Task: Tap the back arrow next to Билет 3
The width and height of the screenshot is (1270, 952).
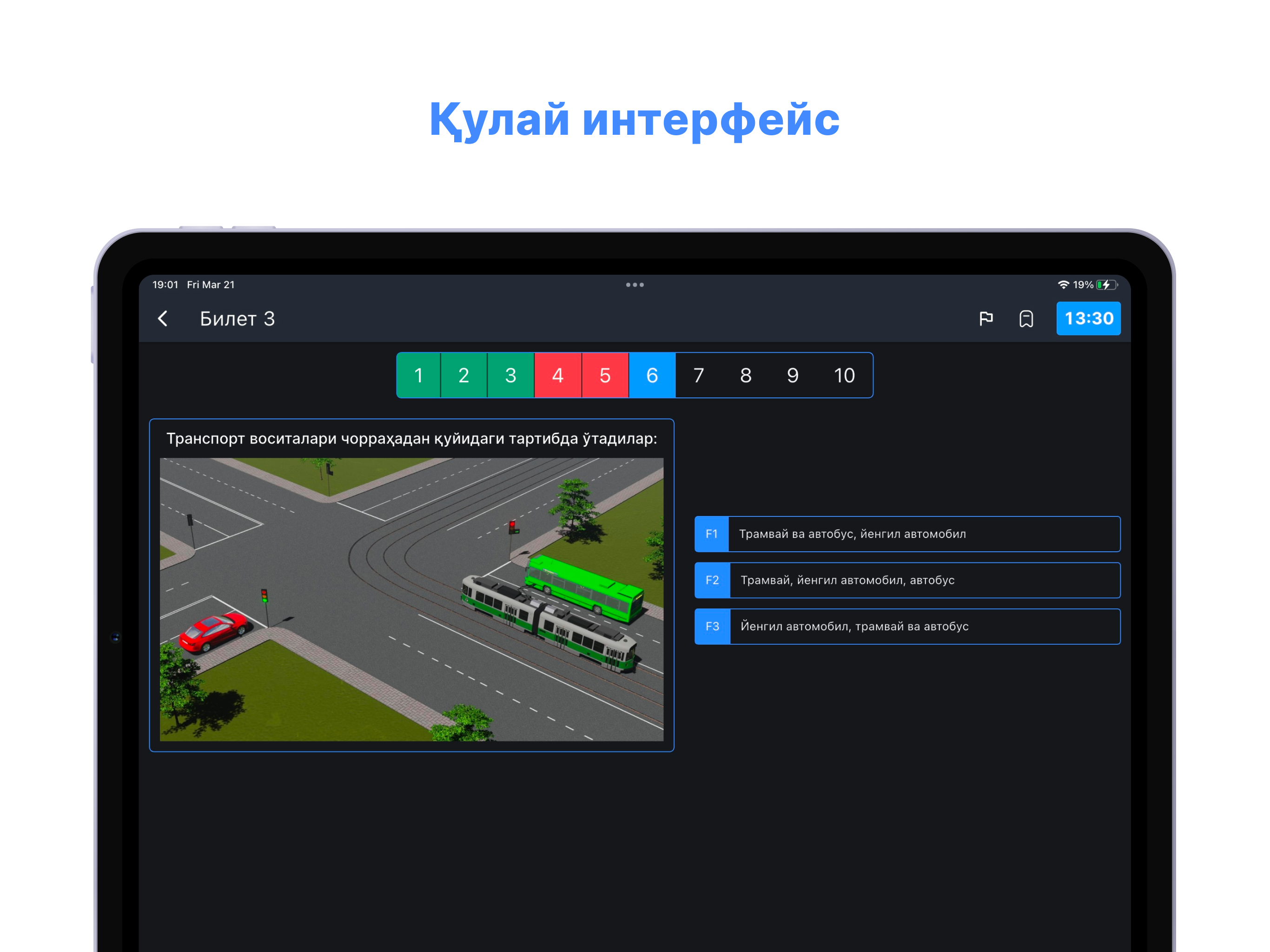Action: point(163,319)
